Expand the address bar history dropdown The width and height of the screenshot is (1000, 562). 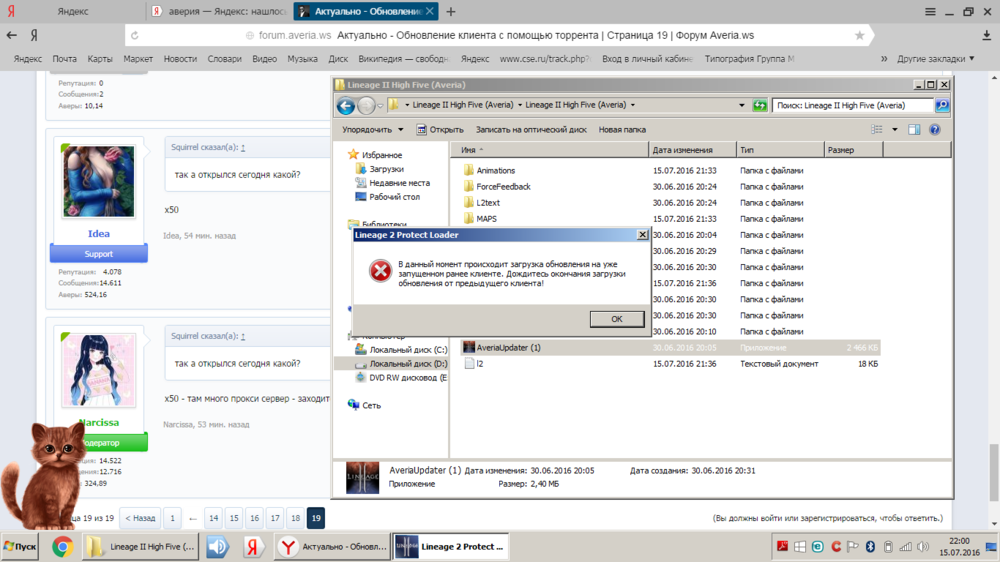[741, 106]
